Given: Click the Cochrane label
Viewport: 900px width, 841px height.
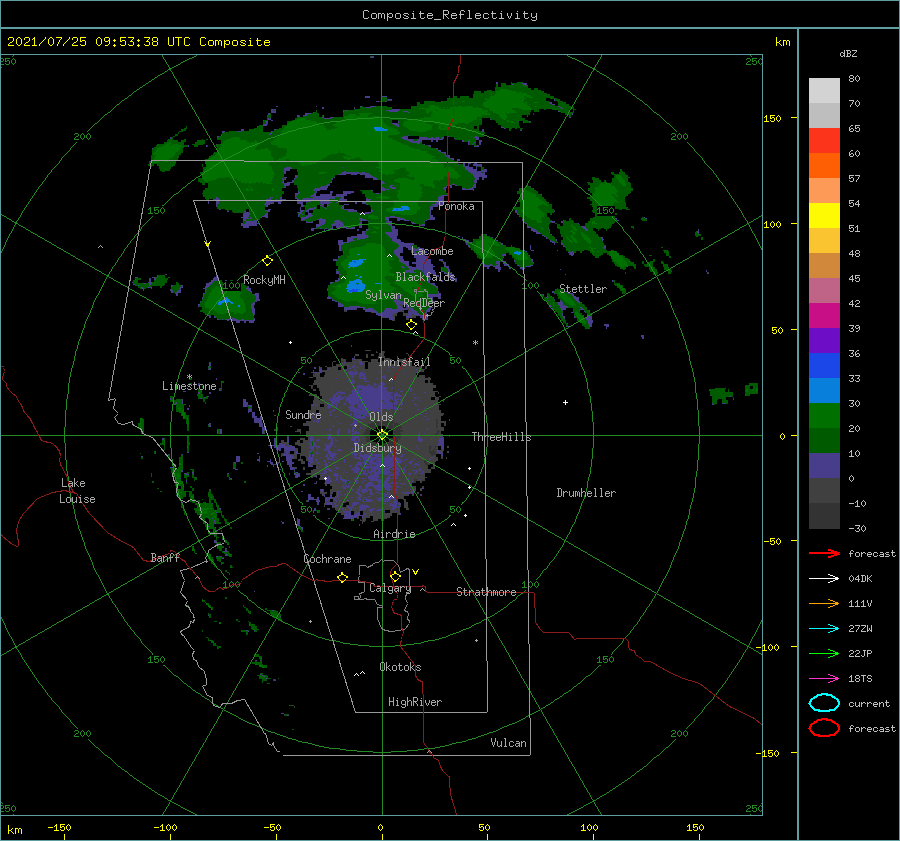Looking at the screenshot, I should pos(327,559).
